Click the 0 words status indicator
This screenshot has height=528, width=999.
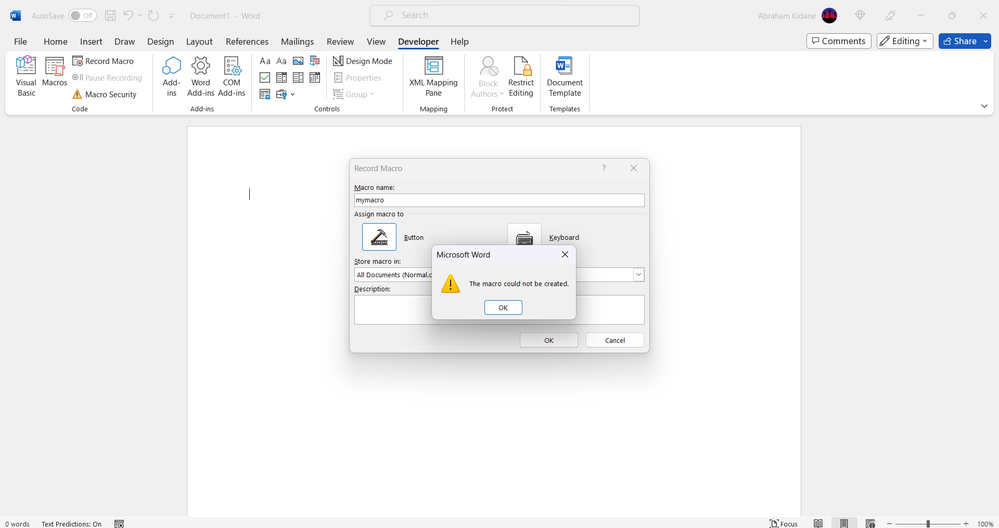(17, 524)
